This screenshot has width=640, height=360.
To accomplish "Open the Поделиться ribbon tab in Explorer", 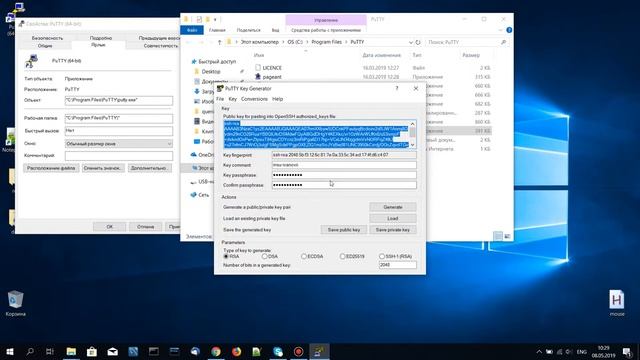I will click(248, 30).
